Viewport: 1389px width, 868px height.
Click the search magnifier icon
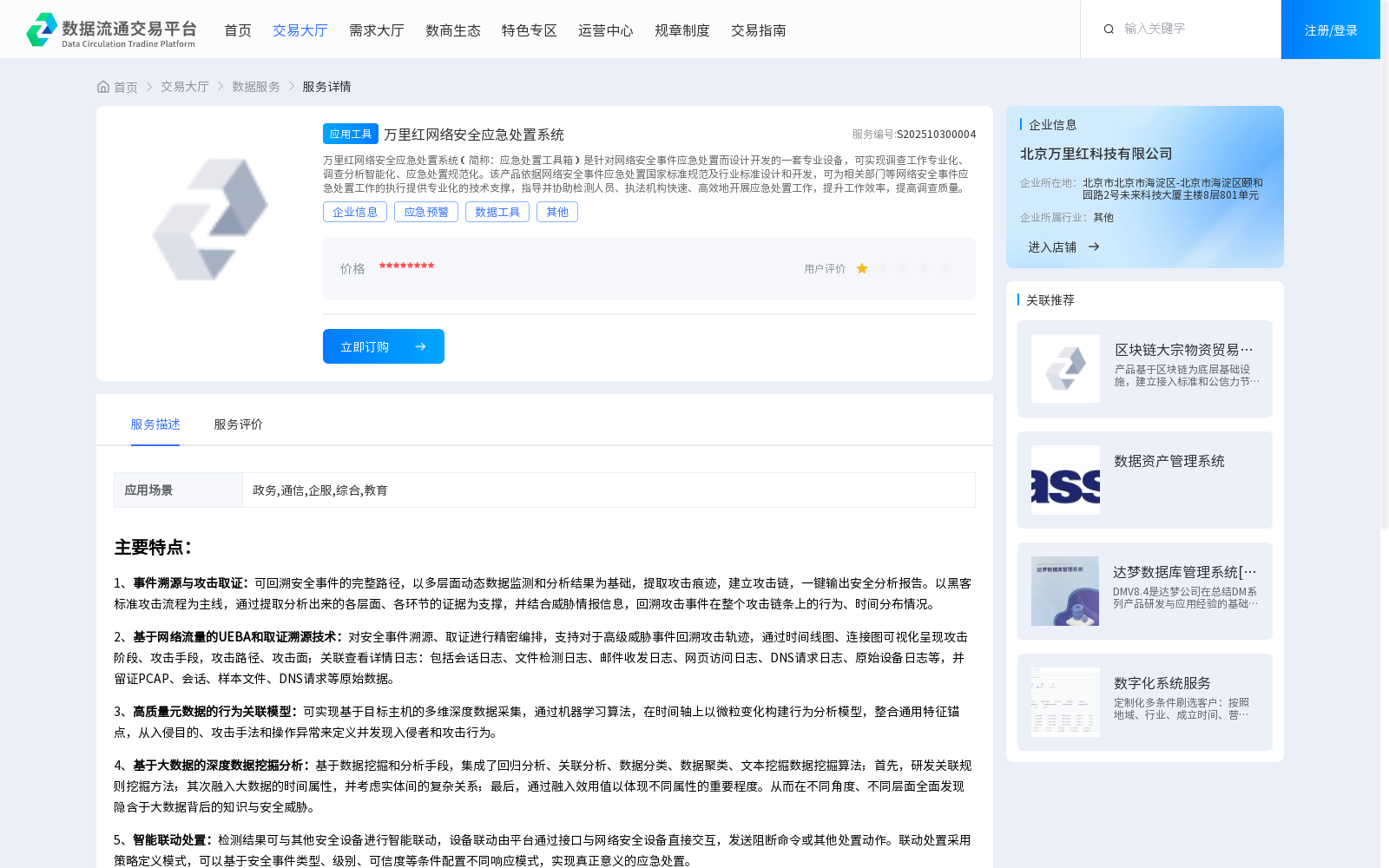1109,30
